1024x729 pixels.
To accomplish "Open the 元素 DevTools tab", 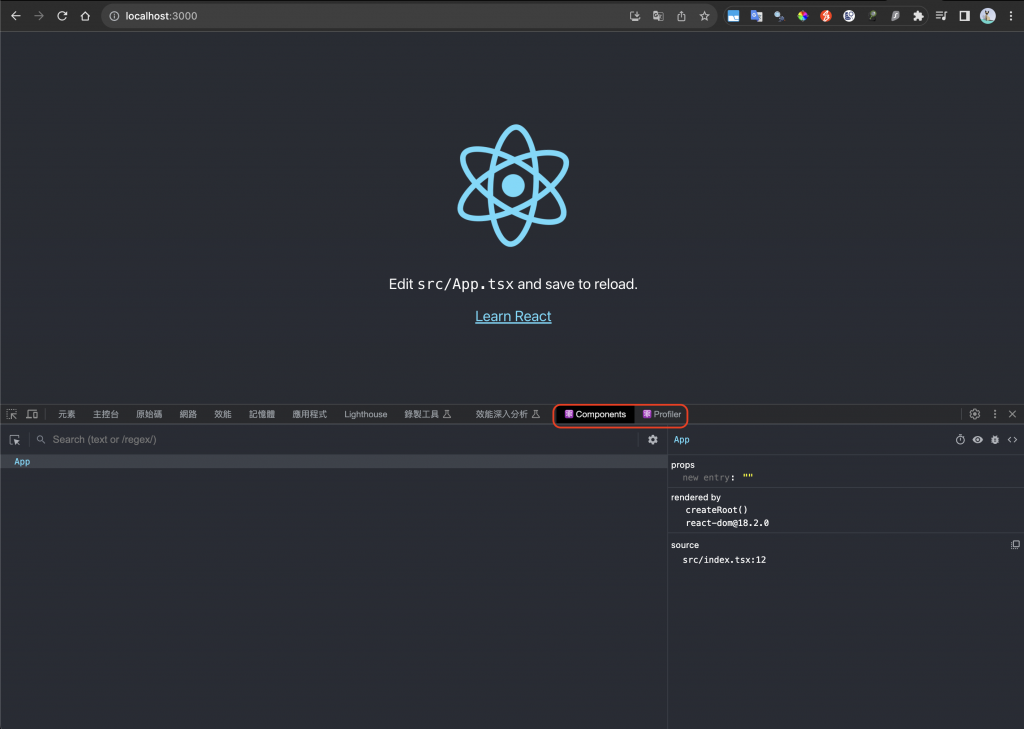I will click(67, 414).
